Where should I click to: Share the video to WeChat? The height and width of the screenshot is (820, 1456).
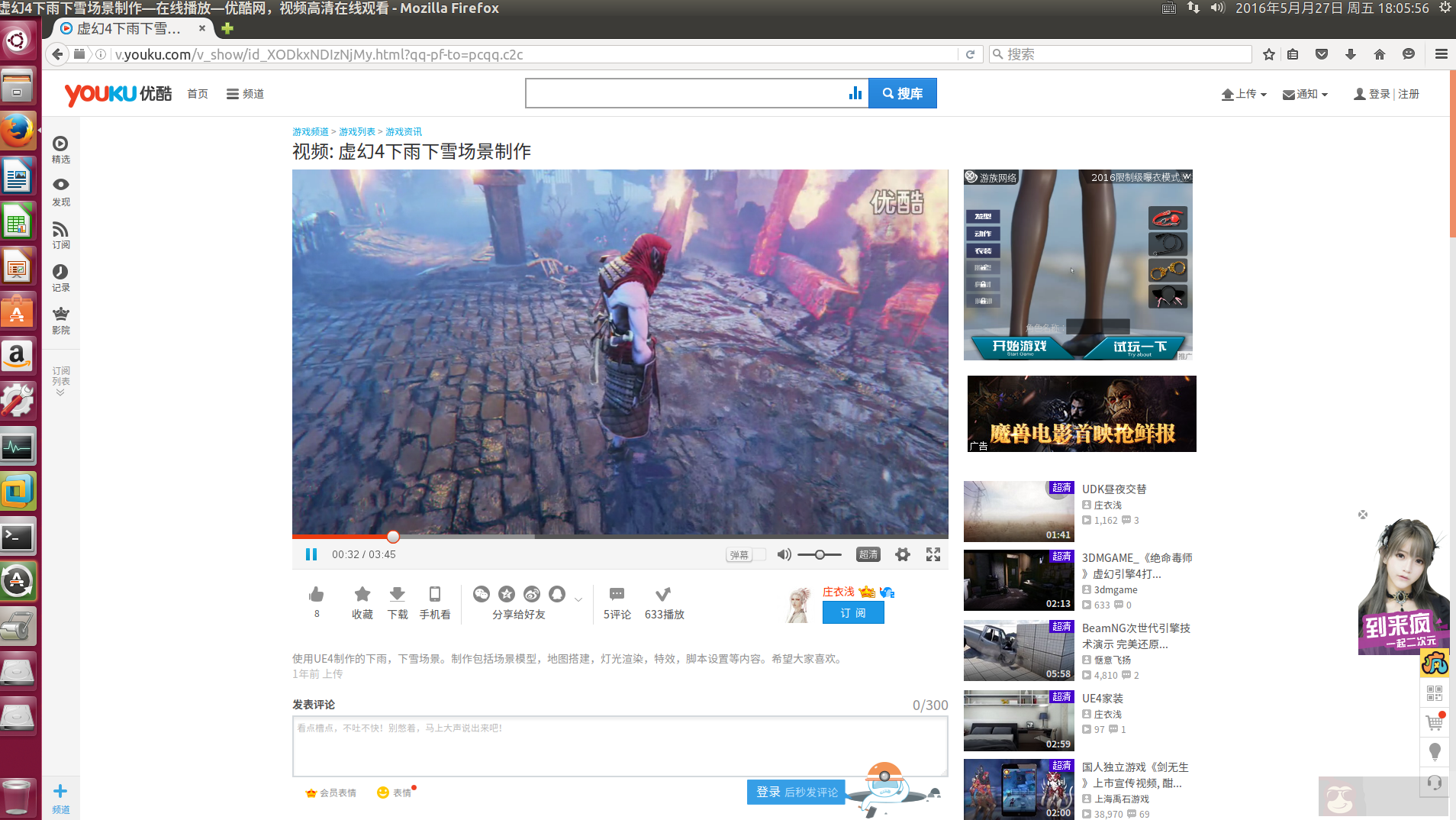482,594
